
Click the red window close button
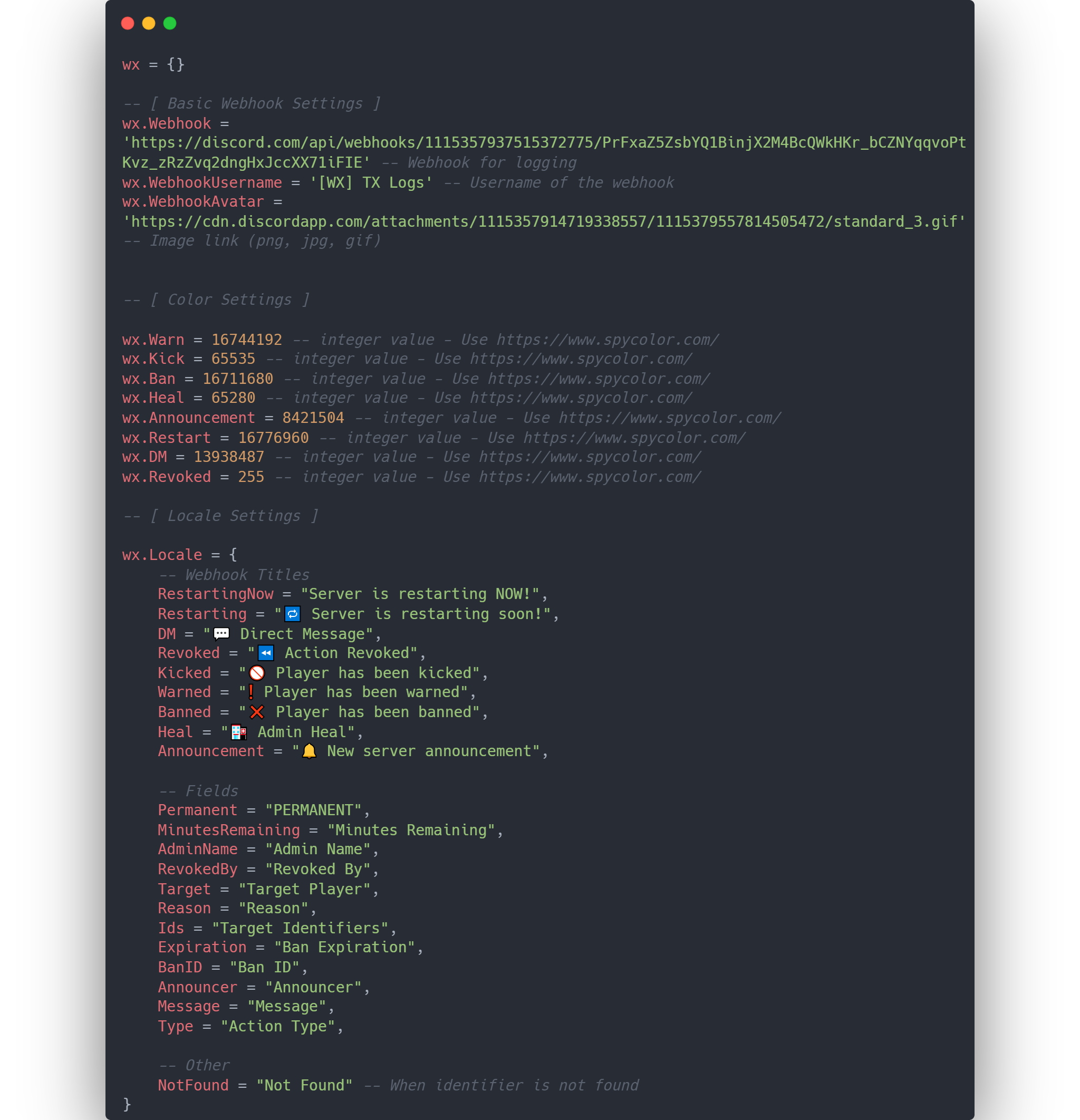[128, 23]
